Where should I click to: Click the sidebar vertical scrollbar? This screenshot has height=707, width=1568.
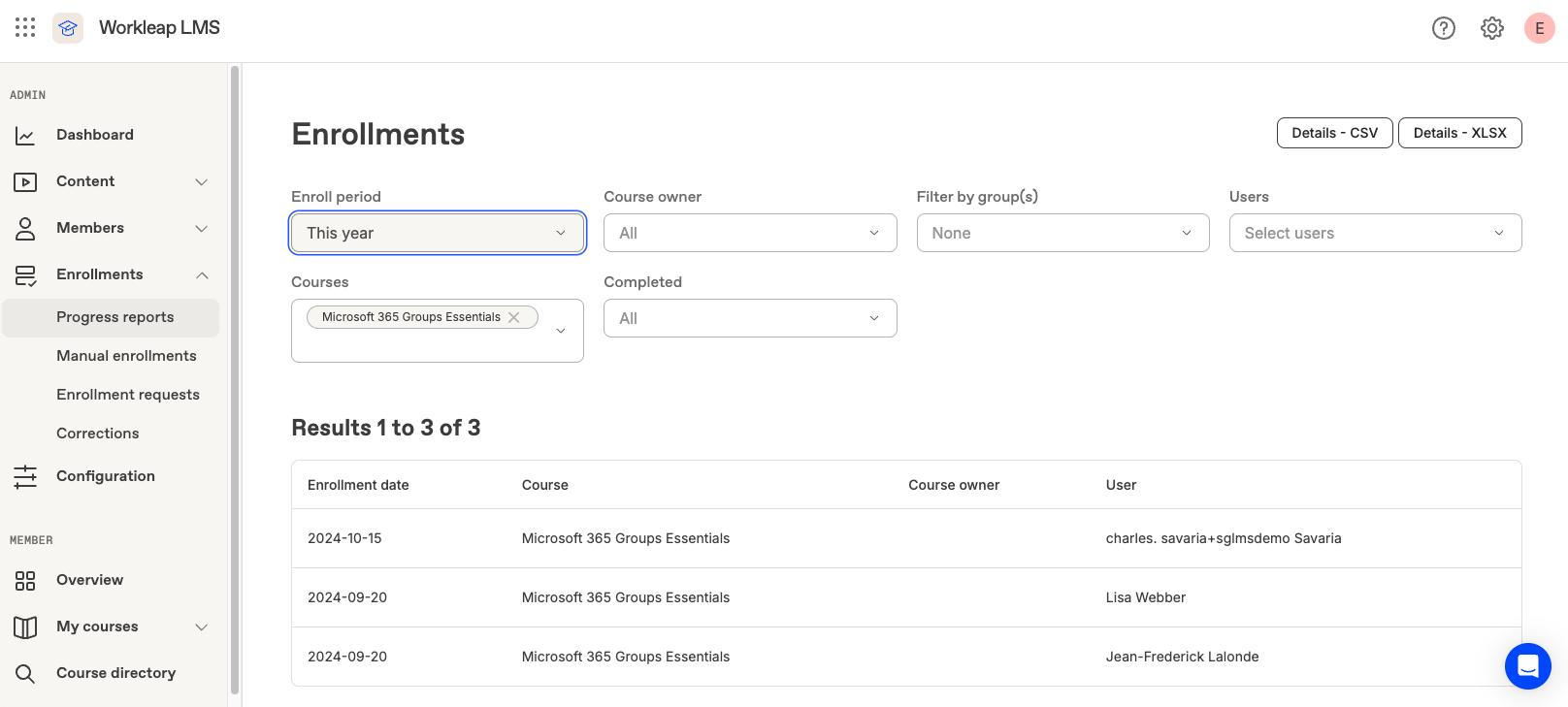point(234,379)
